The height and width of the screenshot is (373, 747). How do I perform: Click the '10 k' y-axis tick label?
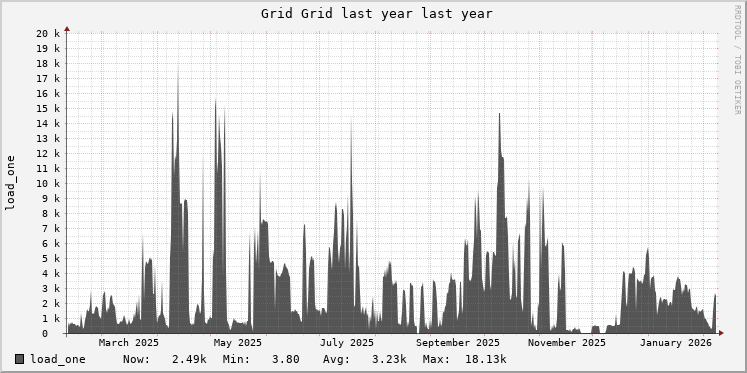click(48, 183)
